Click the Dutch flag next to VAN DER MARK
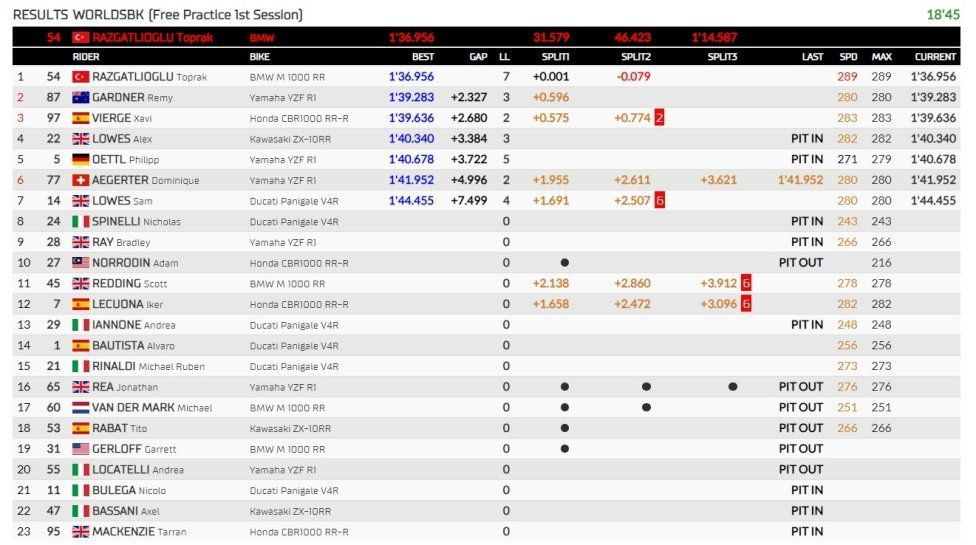Screen dimensions: 976x545 tap(80, 408)
